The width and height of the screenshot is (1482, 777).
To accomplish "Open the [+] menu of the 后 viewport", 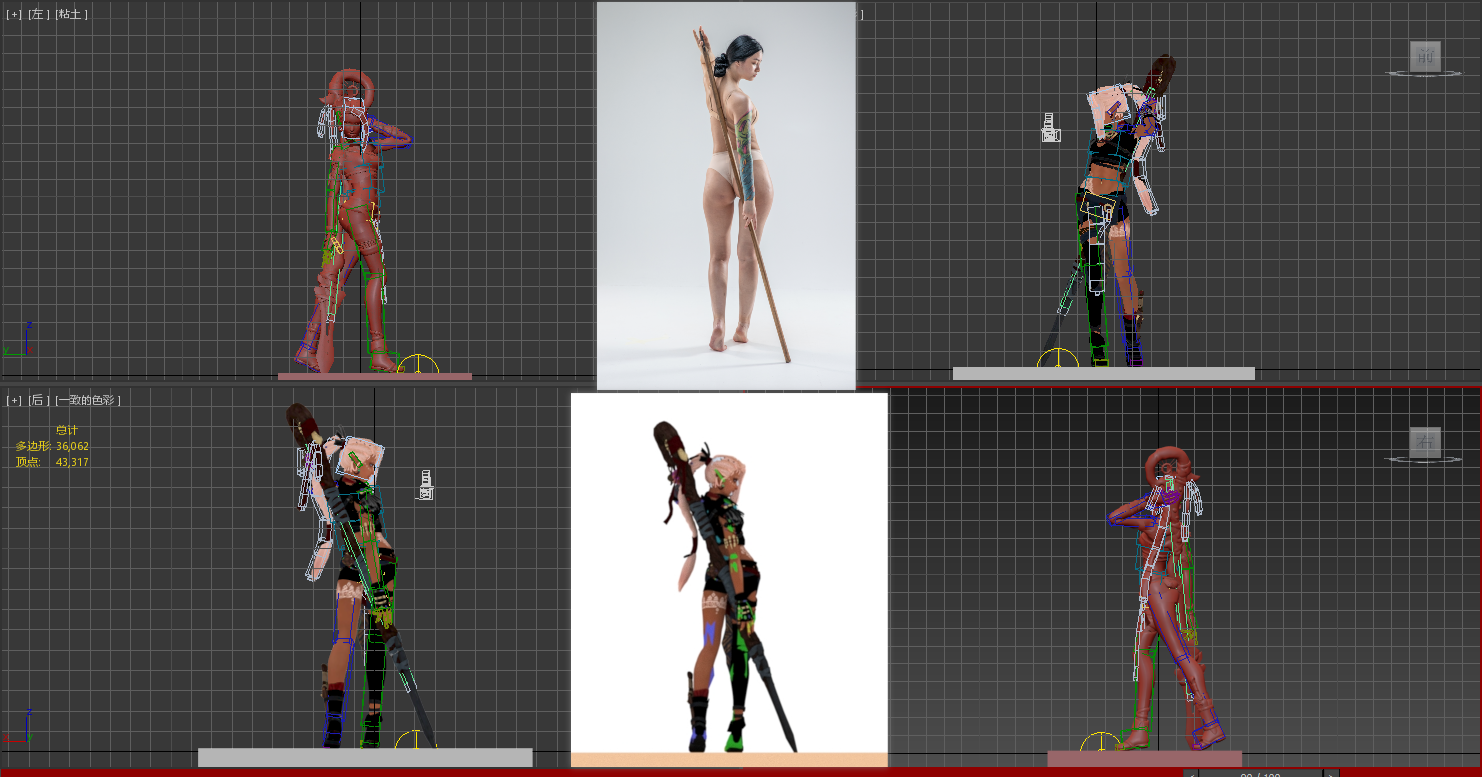I will (13, 400).
